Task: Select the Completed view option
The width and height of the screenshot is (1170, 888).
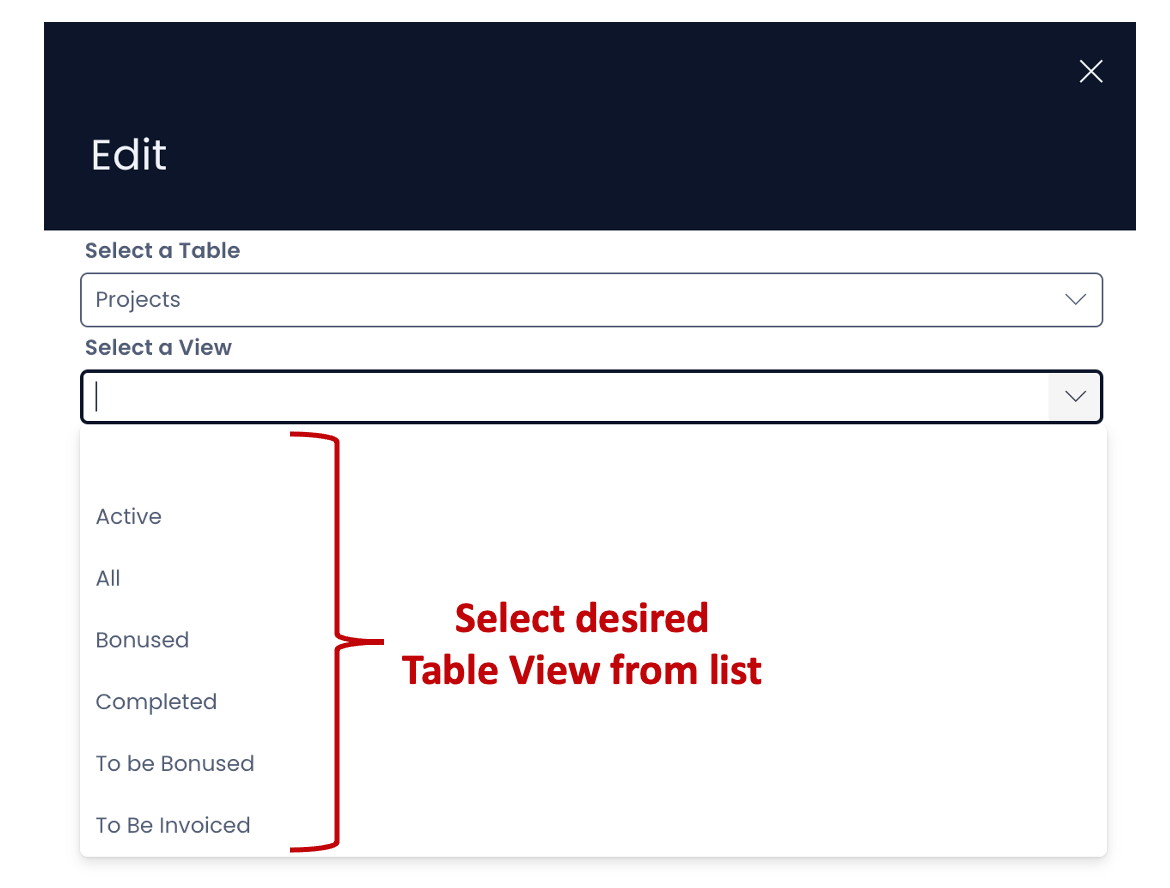Action: 593,702
